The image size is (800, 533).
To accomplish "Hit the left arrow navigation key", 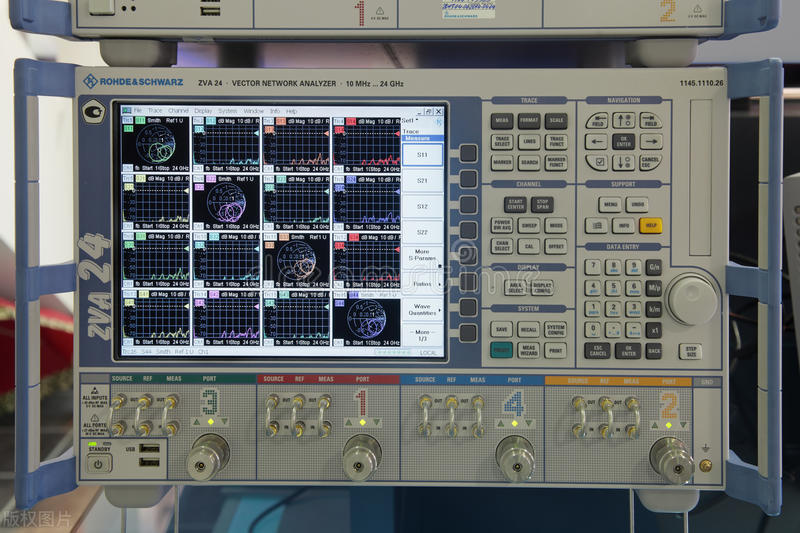I will point(596,141).
